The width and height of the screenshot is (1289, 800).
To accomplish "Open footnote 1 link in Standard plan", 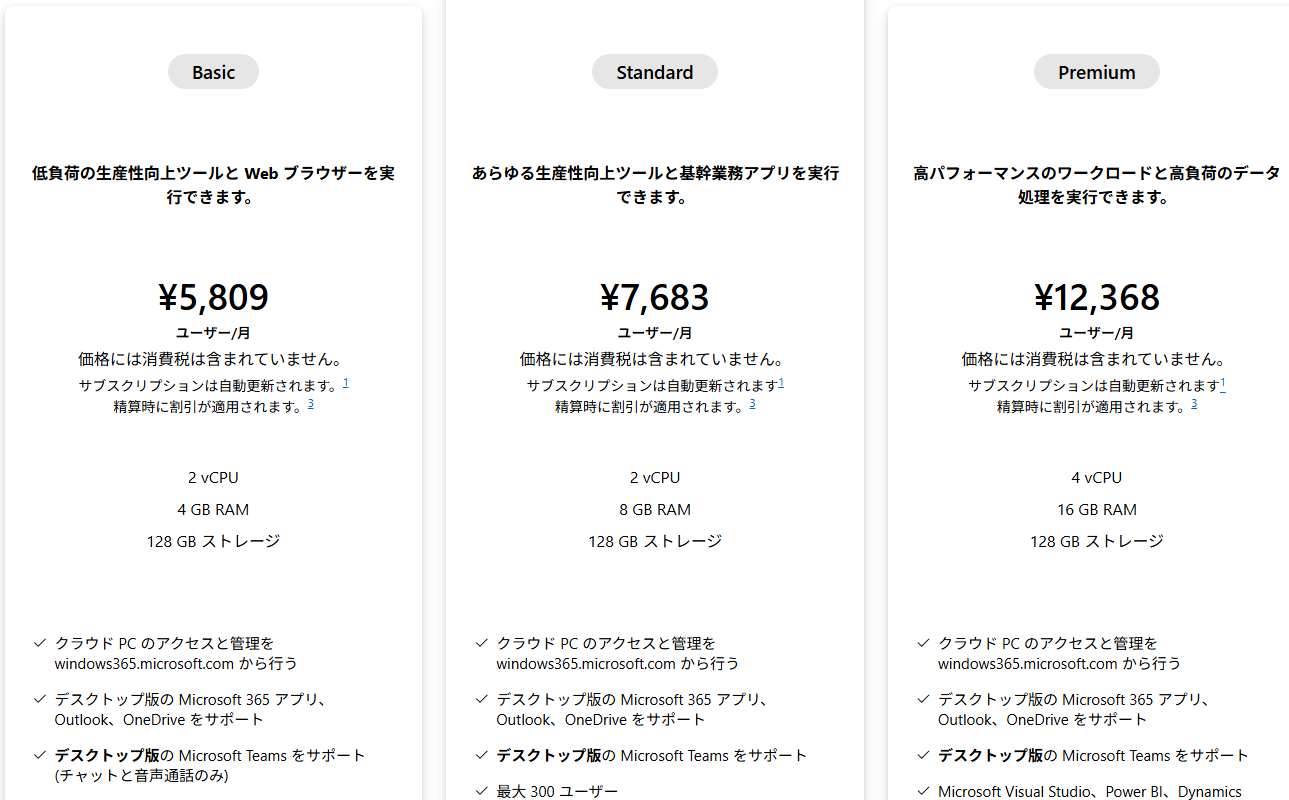I will (781, 383).
